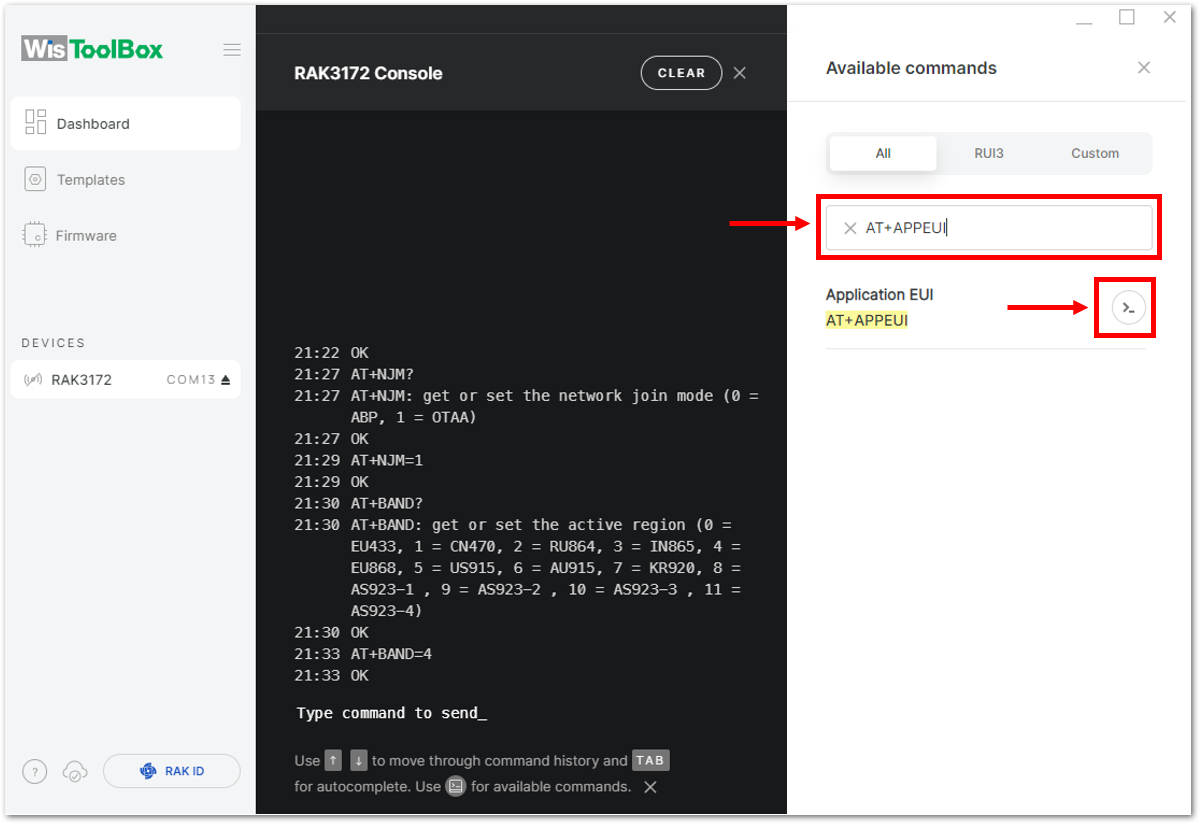
Task: Click the down arrow history key icon
Action: 358,761
